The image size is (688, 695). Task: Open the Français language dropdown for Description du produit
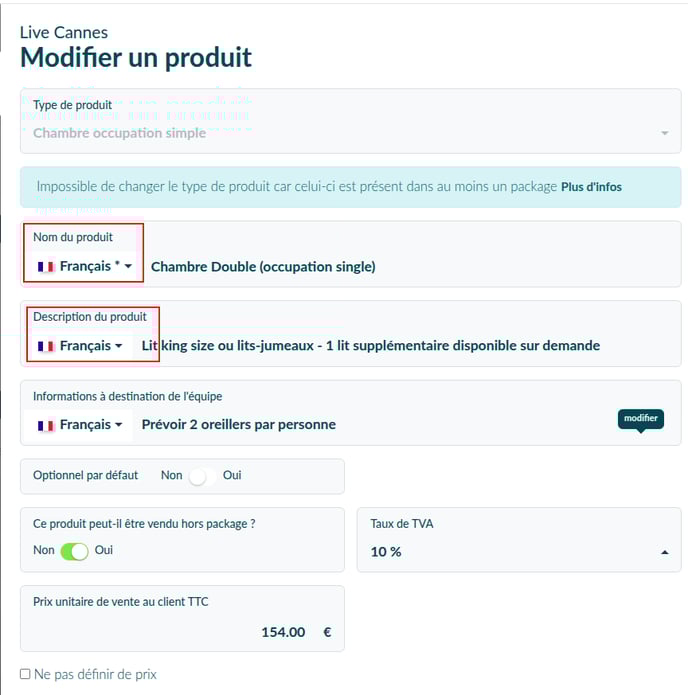[x=79, y=346]
